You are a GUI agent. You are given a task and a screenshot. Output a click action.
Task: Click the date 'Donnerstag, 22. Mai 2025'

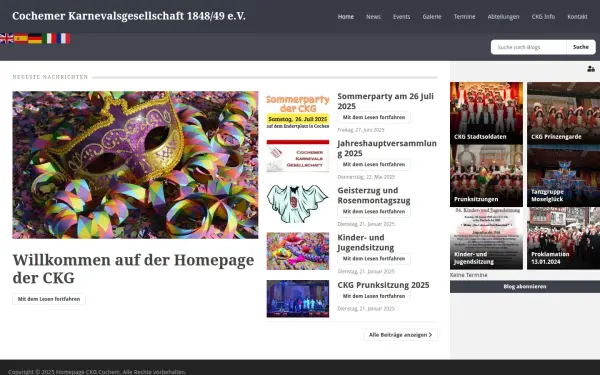[366, 177]
